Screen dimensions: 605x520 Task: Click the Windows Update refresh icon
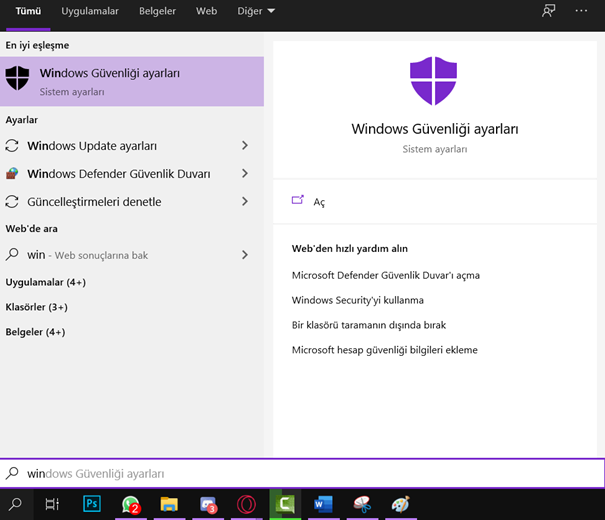(x=12, y=146)
